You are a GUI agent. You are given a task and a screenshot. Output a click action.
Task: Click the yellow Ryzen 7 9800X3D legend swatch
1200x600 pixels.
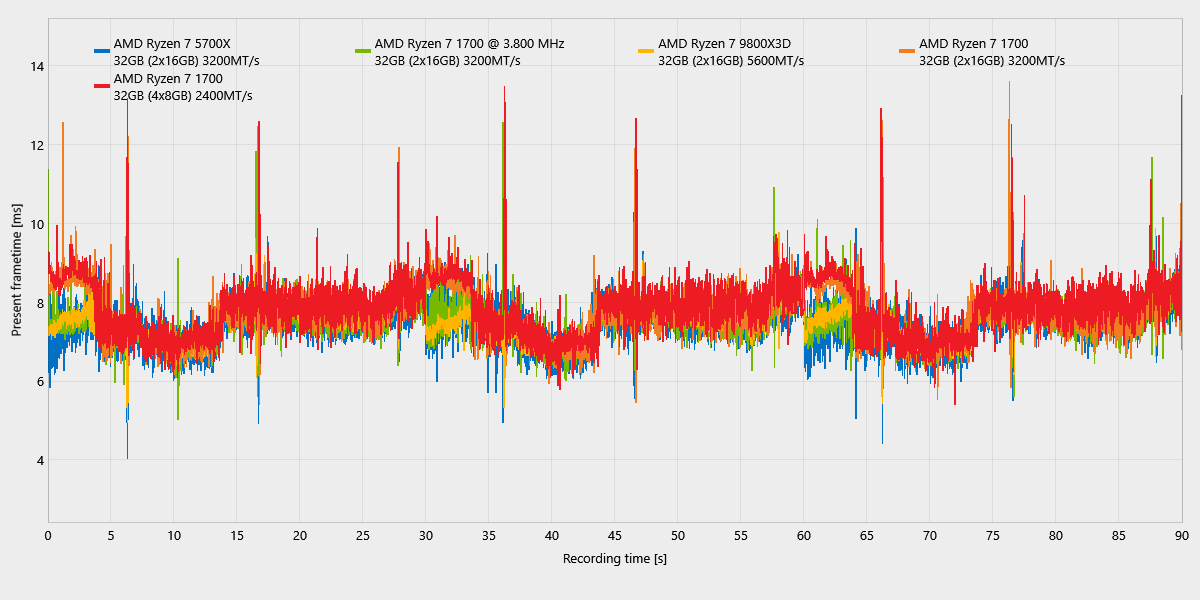(x=646, y=51)
